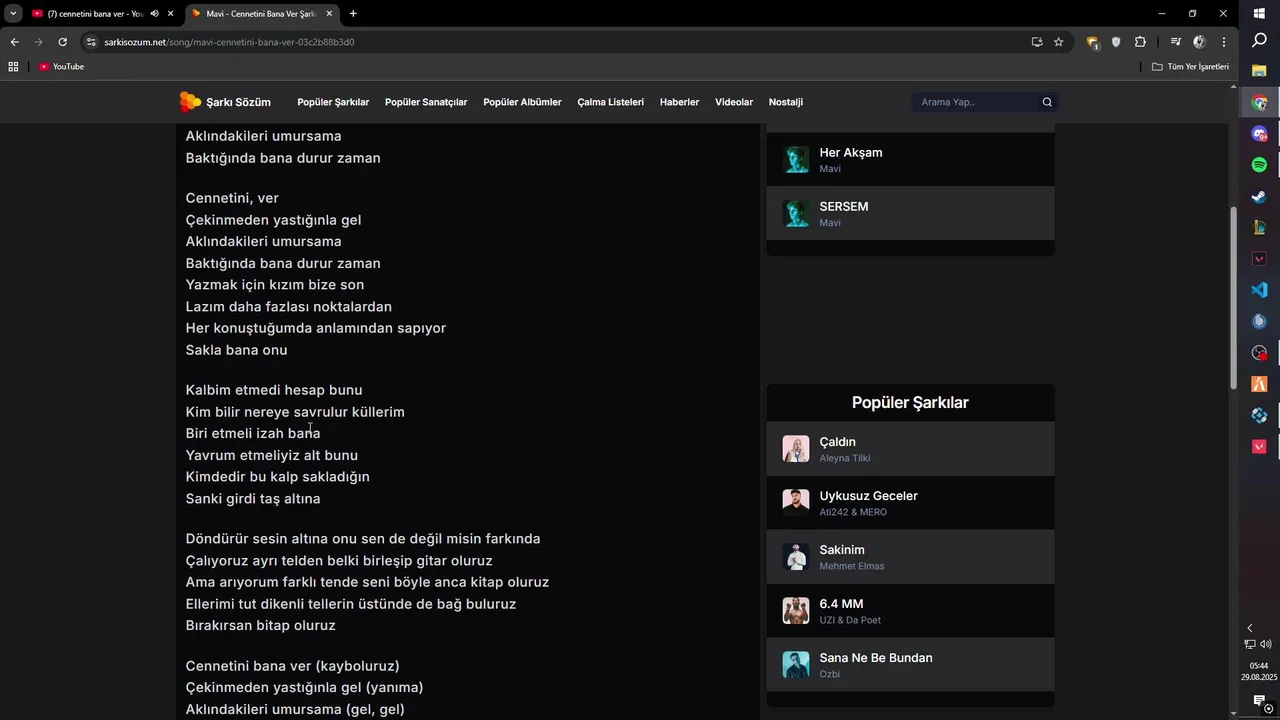Open Sana Ne Be Bundan by Ozbi

tap(910, 665)
